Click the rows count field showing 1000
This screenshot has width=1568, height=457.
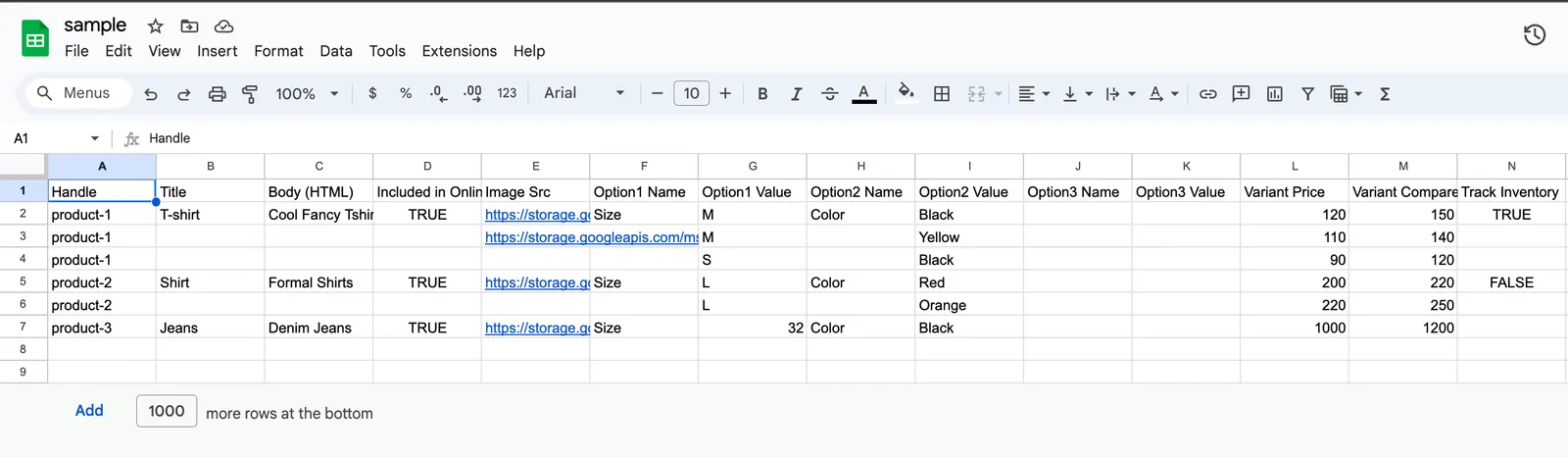(x=167, y=411)
